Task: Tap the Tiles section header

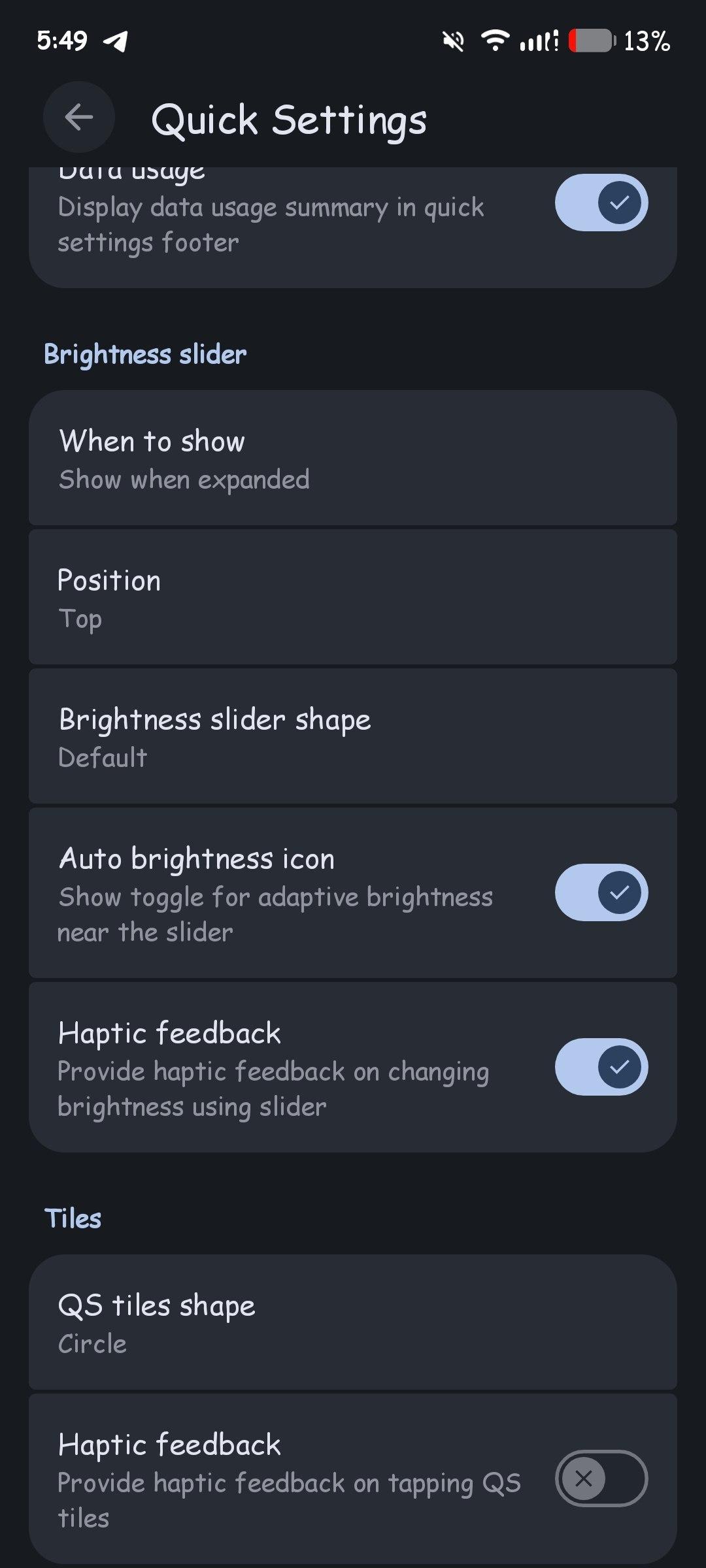Action: pyautogui.click(x=73, y=1219)
